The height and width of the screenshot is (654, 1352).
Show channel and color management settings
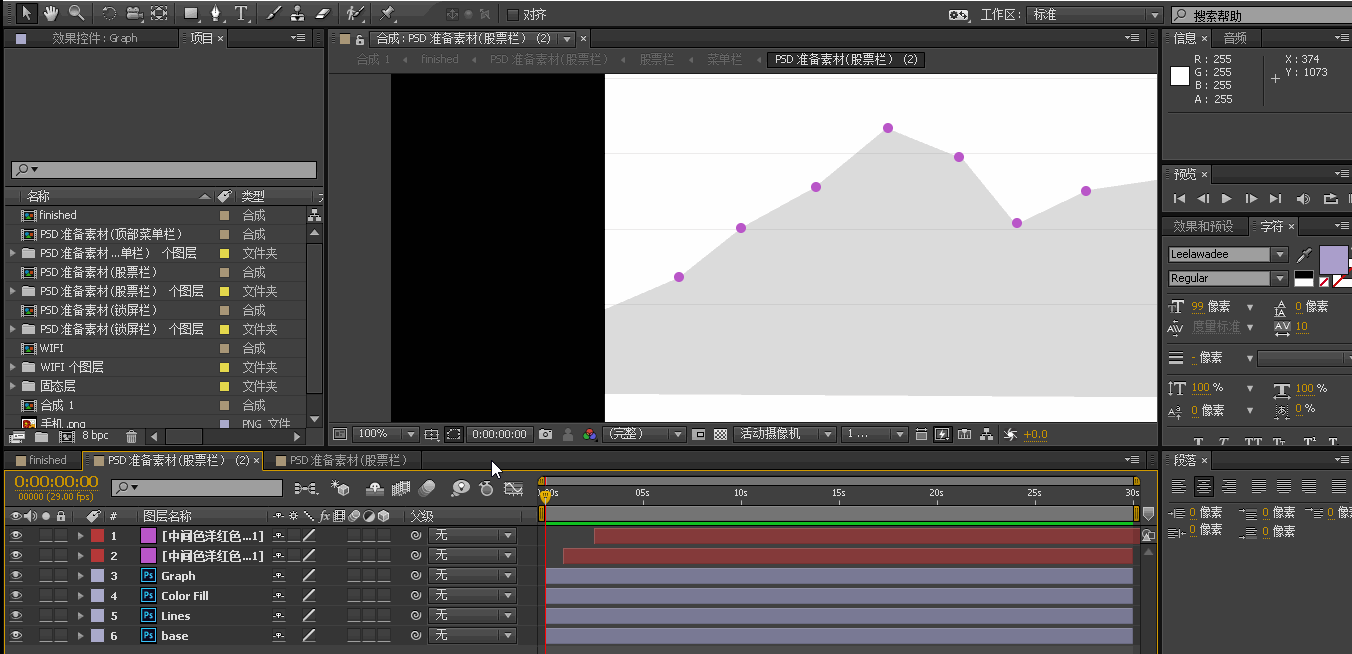coord(590,434)
